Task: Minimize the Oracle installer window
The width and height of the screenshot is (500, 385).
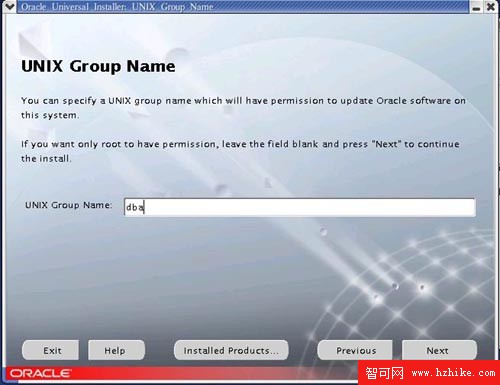Action: point(476,7)
